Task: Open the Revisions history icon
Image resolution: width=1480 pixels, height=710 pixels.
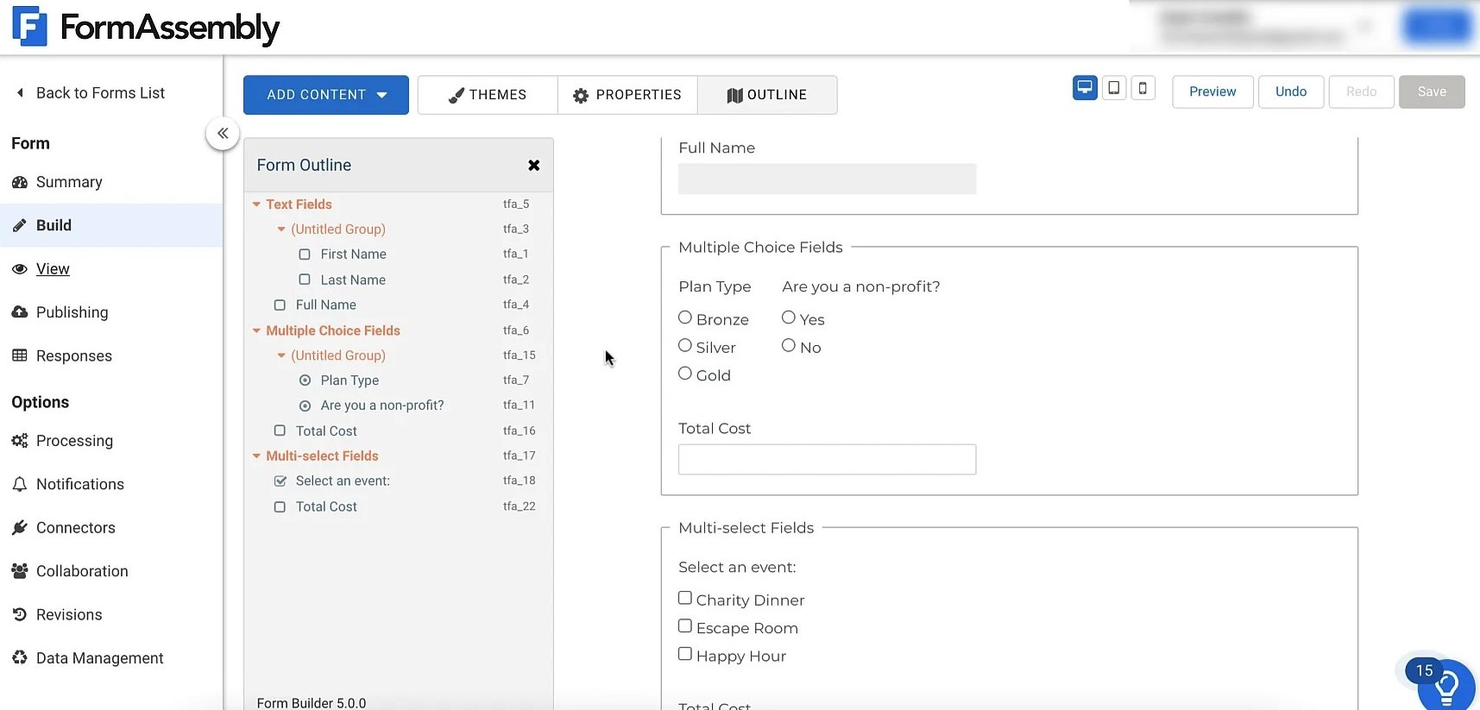Action: click(x=21, y=613)
